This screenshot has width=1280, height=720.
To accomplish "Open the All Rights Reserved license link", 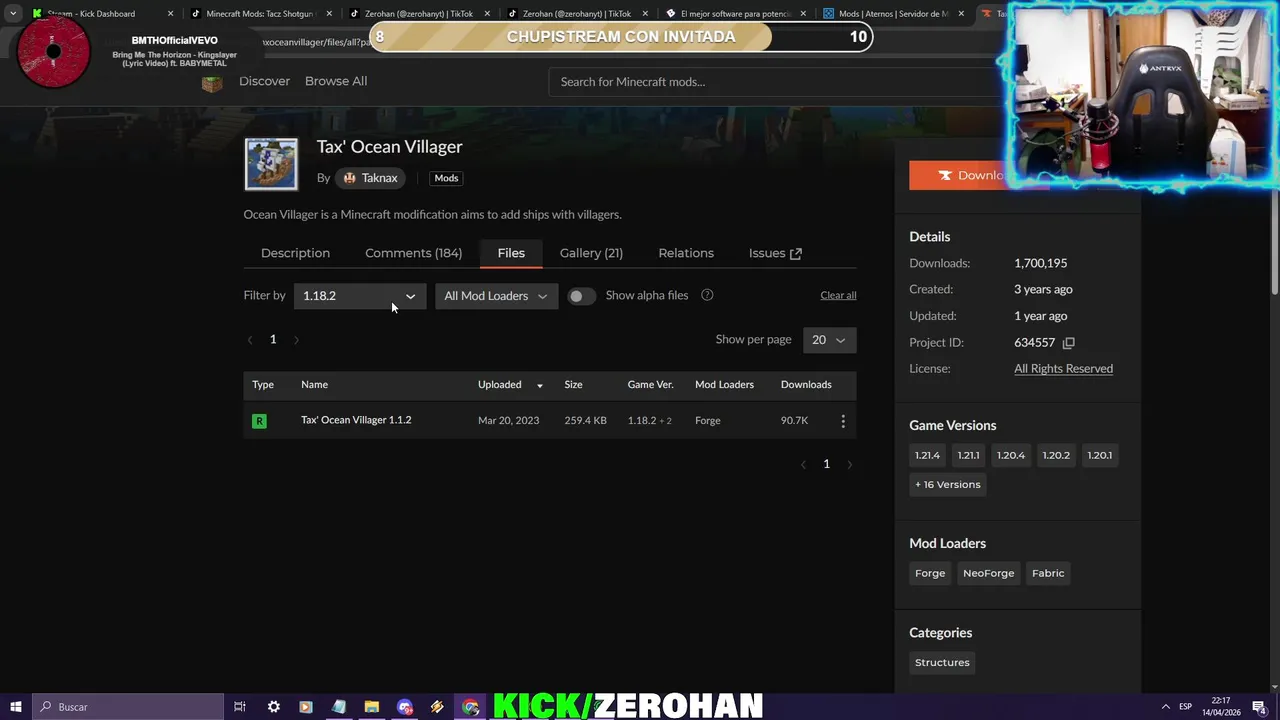I will click(1063, 369).
